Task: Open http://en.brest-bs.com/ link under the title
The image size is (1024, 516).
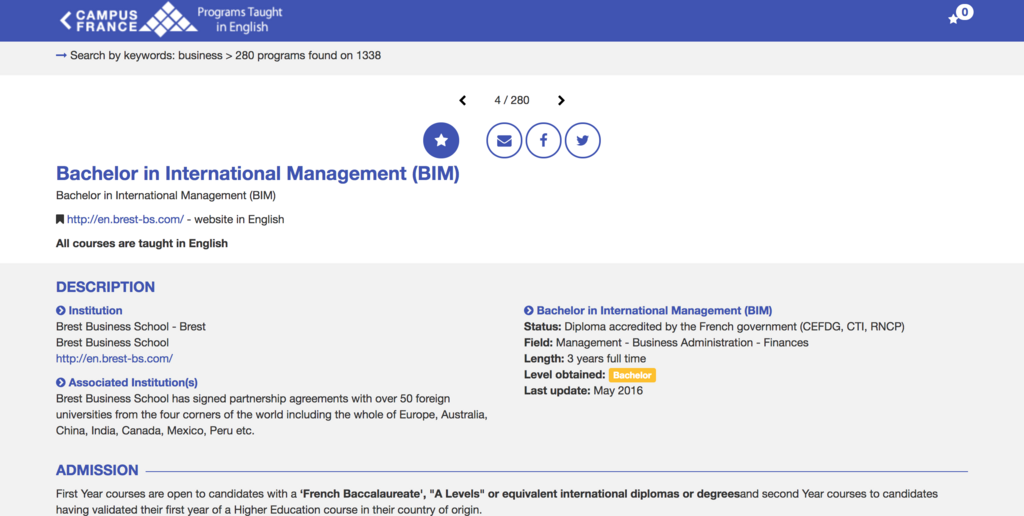Action: tap(125, 219)
